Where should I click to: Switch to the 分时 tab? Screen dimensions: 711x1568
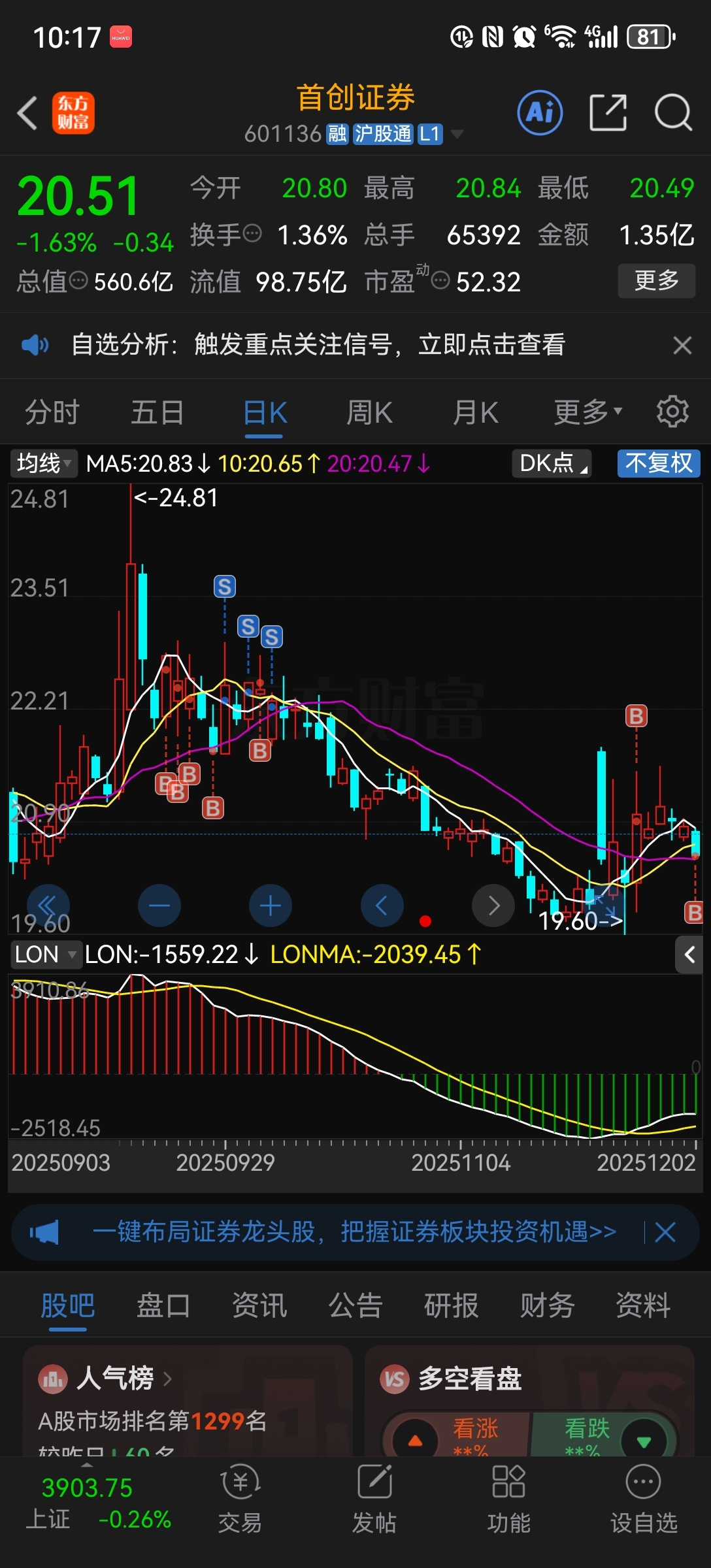(x=52, y=412)
